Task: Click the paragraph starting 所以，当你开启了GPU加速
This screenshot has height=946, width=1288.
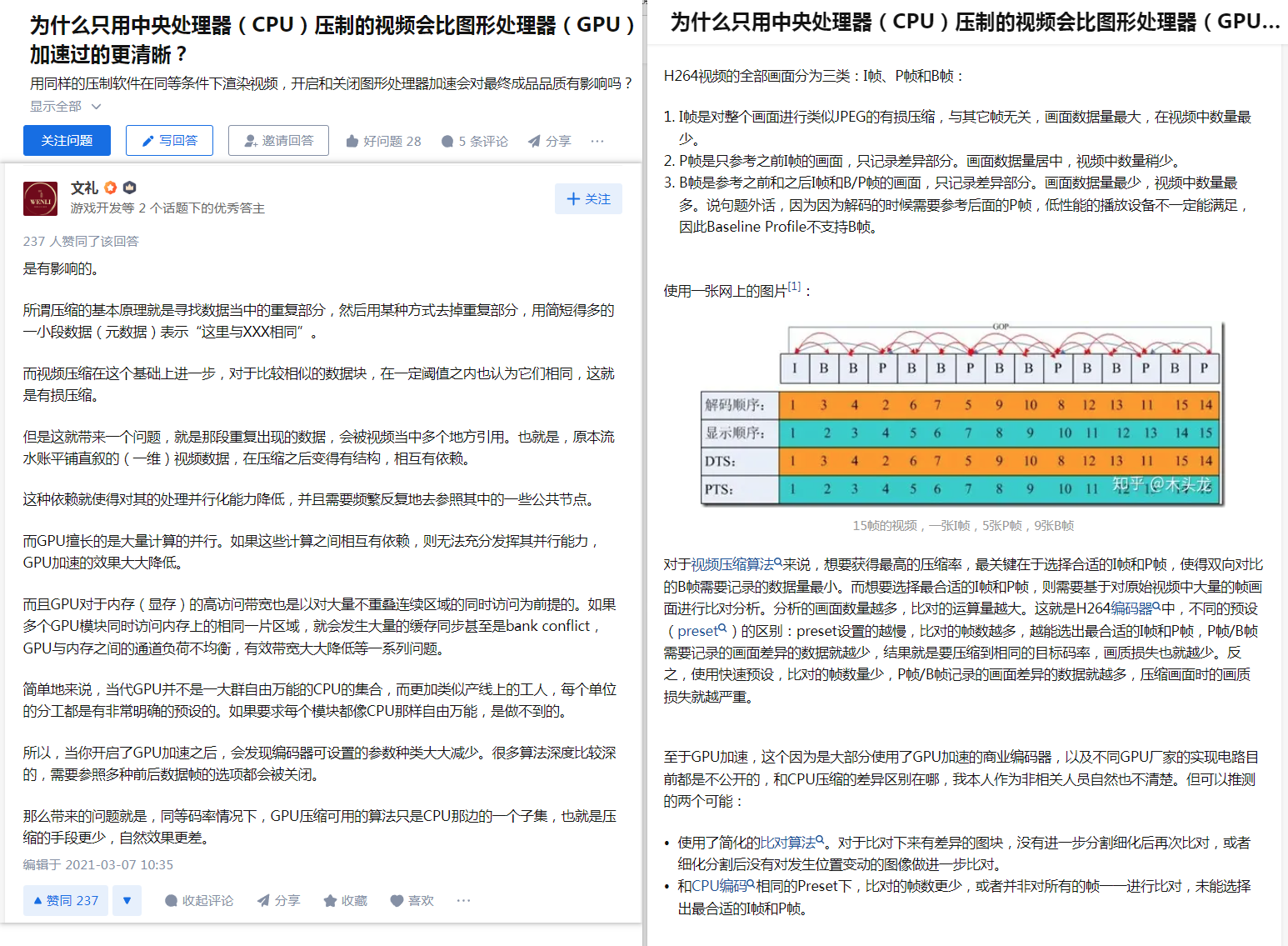Action: click(319, 763)
